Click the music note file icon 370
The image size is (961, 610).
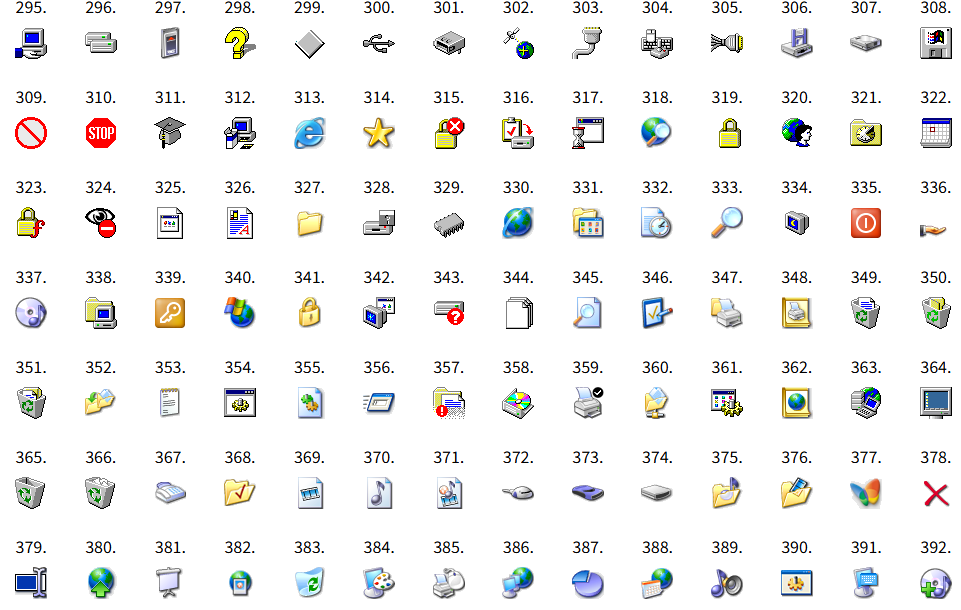pyautogui.click(x=379, y=493)
